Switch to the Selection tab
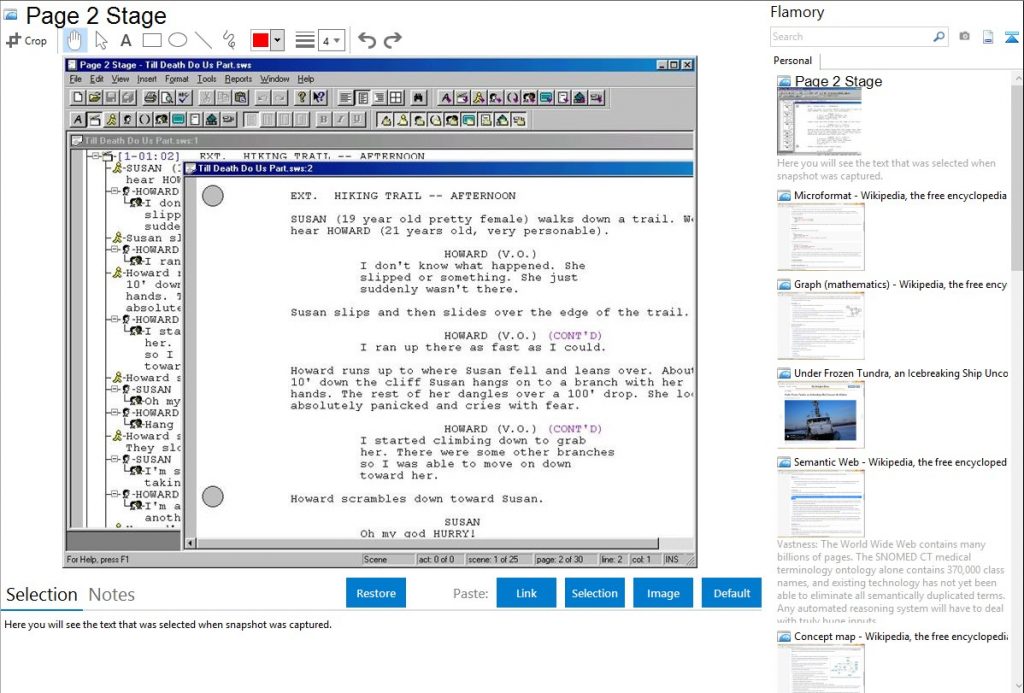 (x=42, y=595)
